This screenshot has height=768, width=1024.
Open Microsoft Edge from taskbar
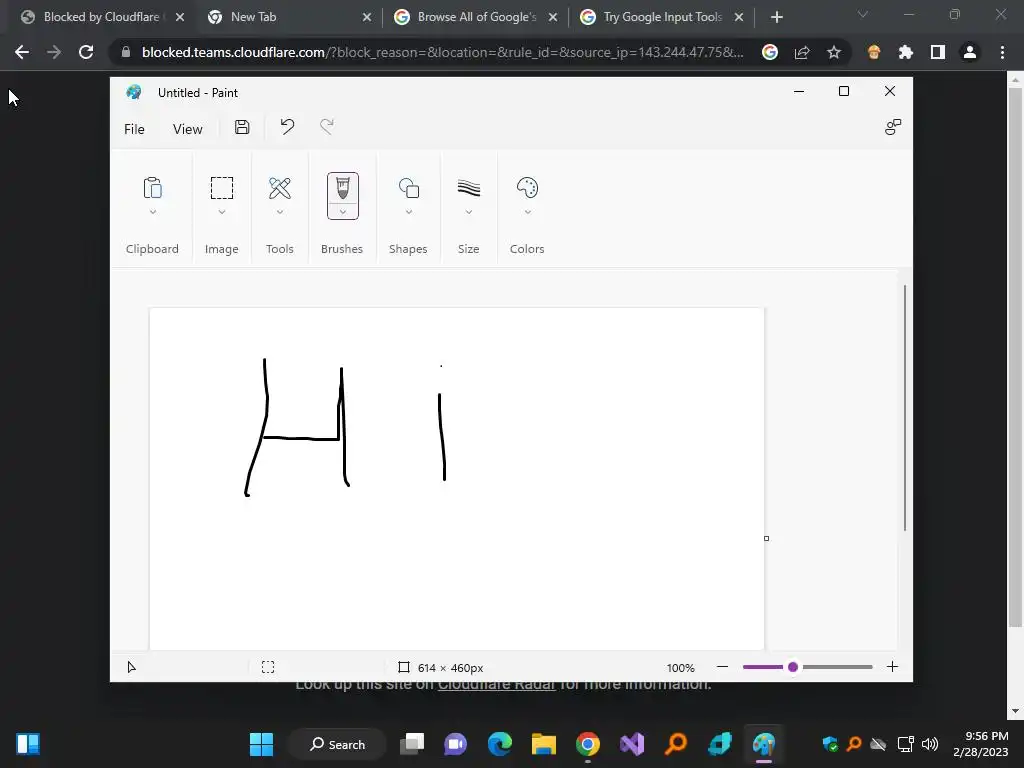500,744
